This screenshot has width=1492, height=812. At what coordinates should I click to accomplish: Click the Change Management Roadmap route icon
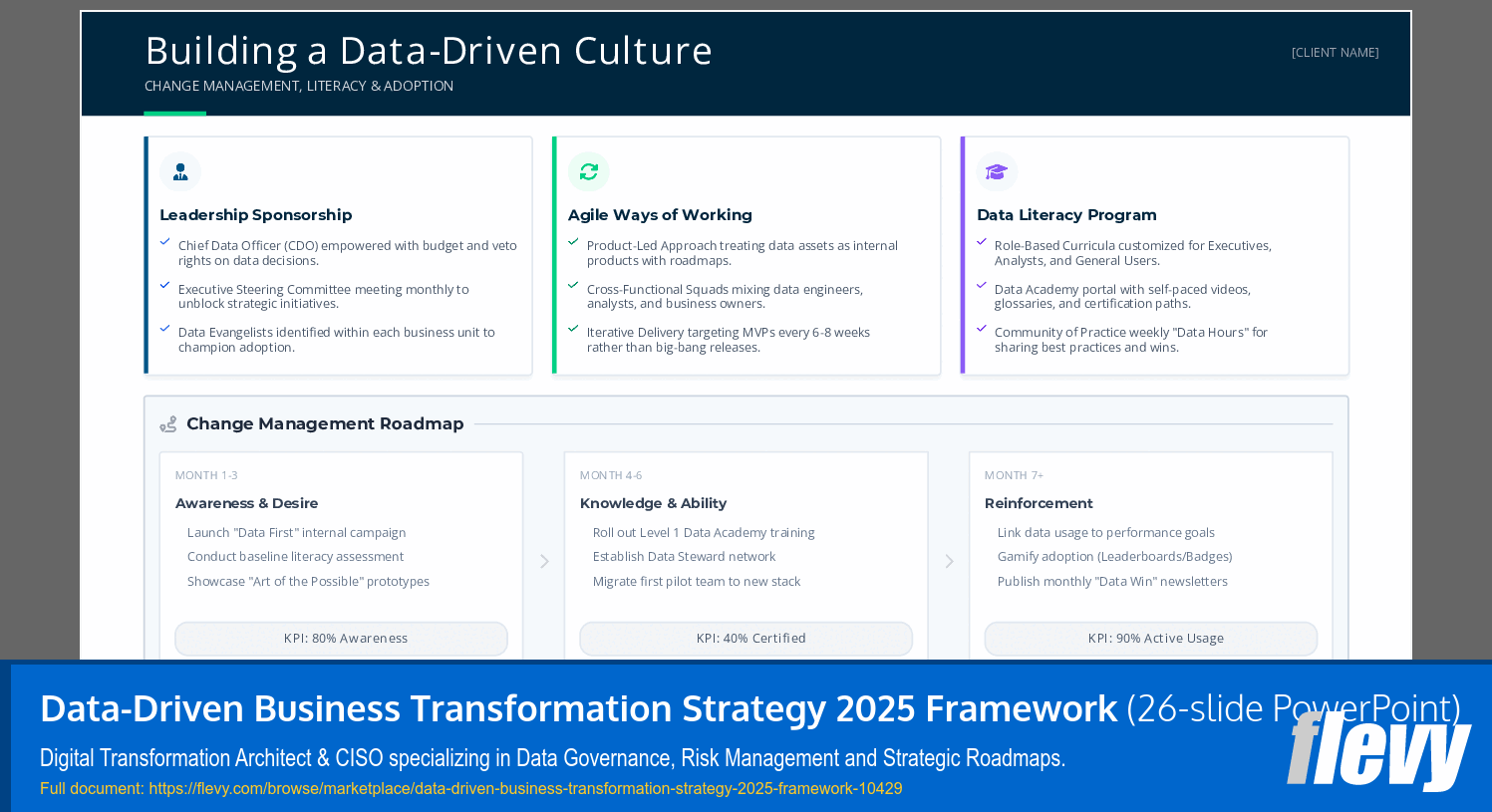tap(168, 423)
